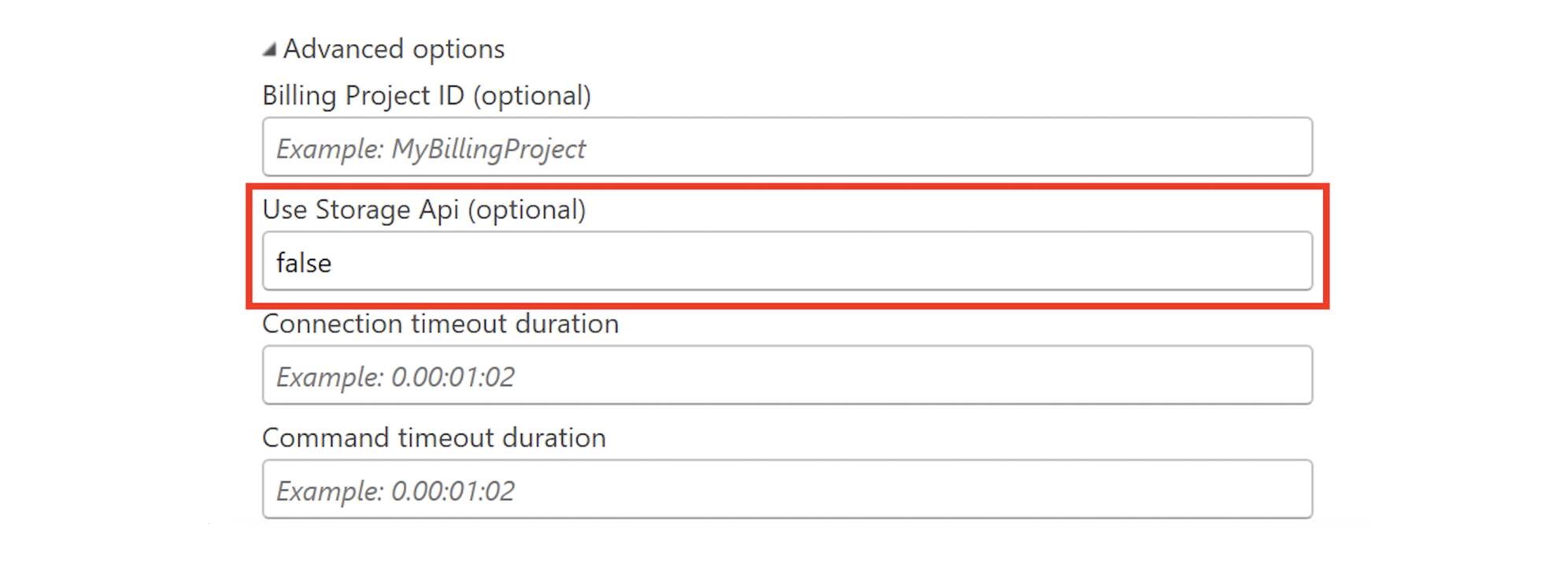Image resolution: width=1568 pixels, height=567 pixels.
Task: Click the optional tag next to Use Storage Api
Action: click(x=527, y=209)
